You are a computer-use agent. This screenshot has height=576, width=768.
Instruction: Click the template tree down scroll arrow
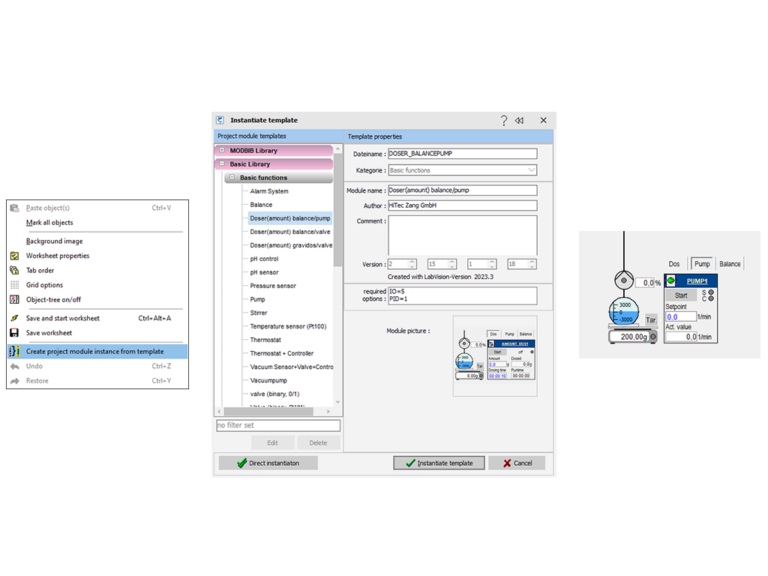pos(337,402)
